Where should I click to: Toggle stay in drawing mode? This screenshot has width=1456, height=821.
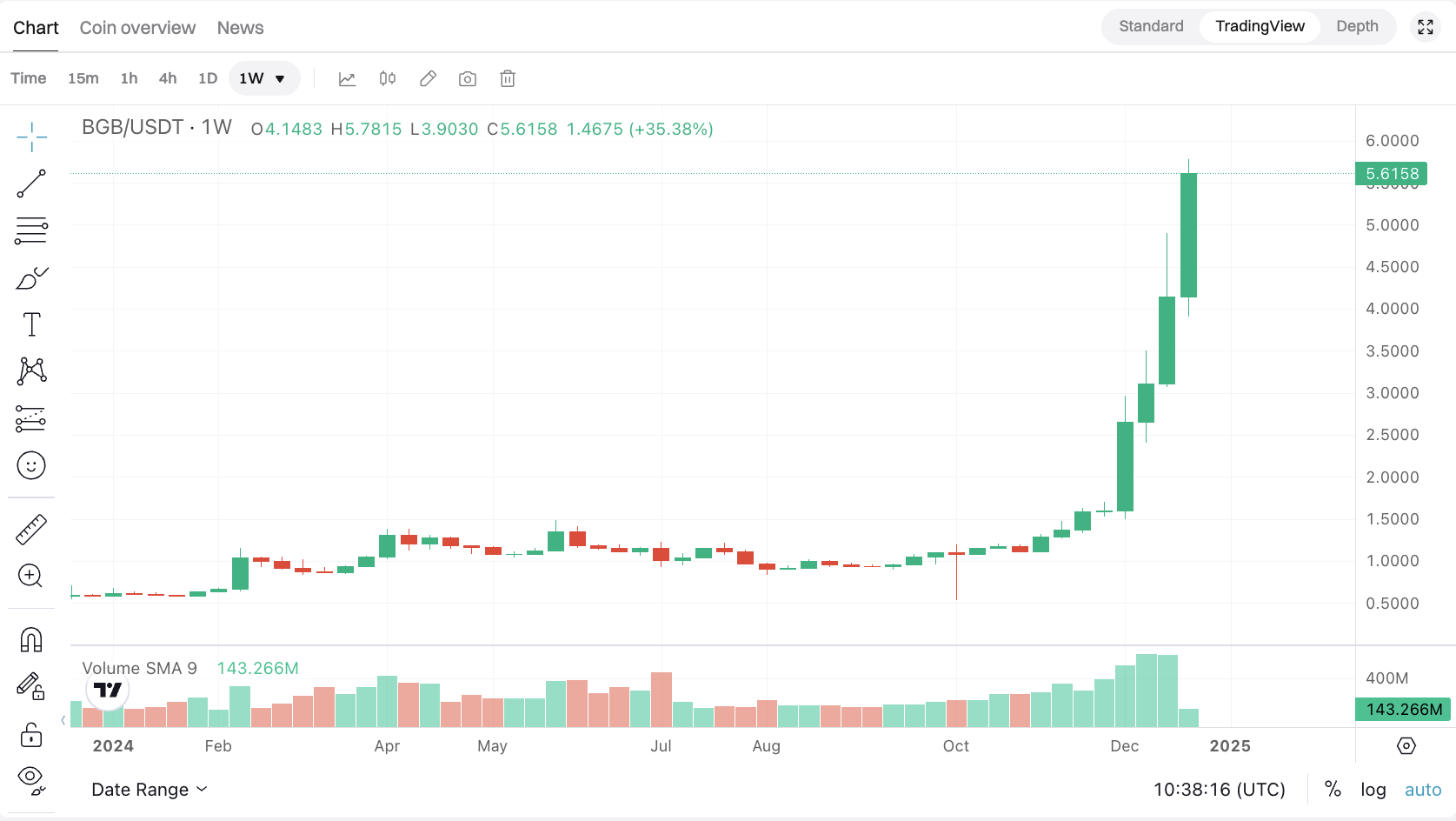pyautogui.click(x=31, y=687)
